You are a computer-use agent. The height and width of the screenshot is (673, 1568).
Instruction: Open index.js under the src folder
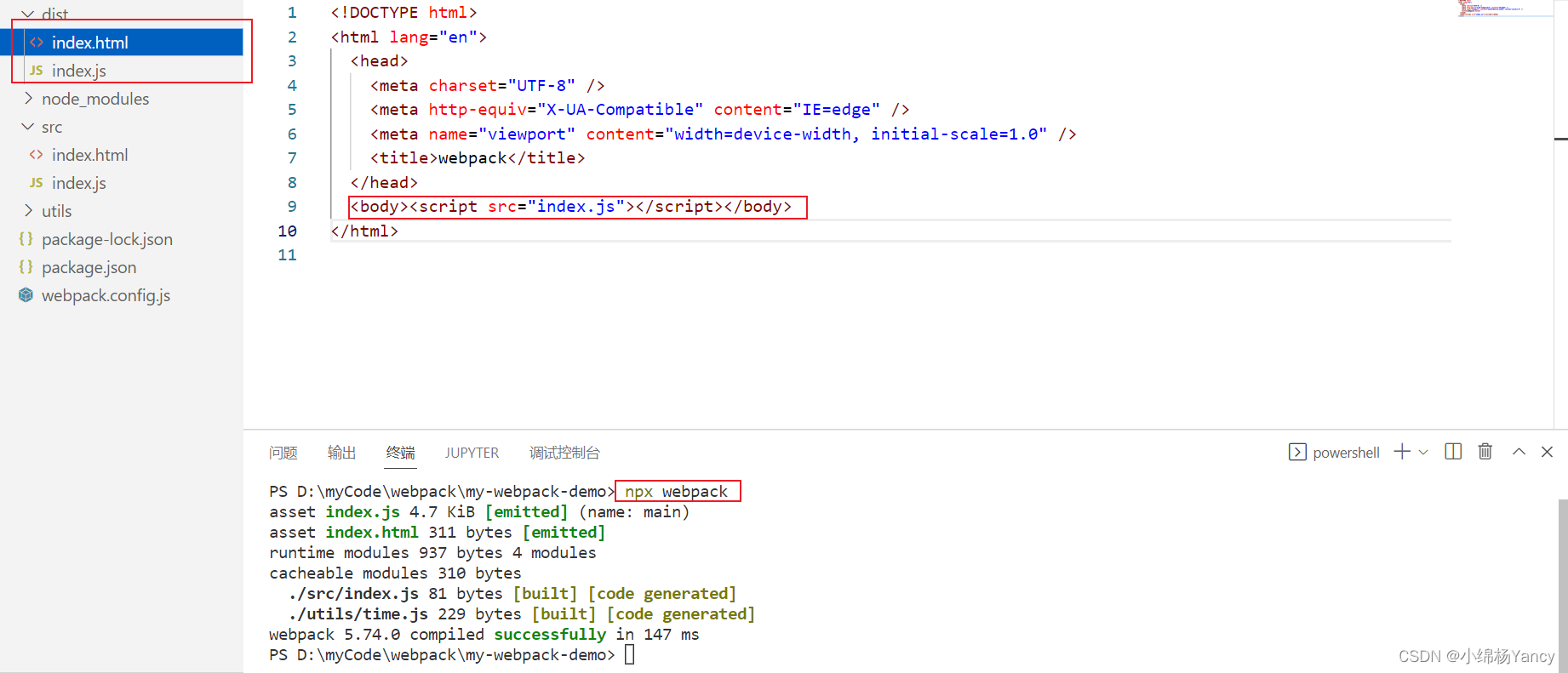coord(122,183)
